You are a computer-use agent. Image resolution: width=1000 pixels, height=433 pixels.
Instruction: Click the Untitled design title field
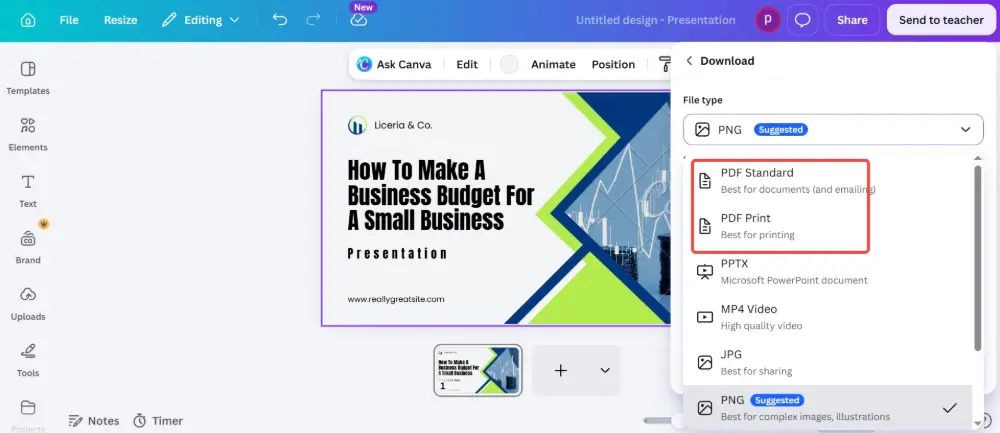(x=655, y=20)
